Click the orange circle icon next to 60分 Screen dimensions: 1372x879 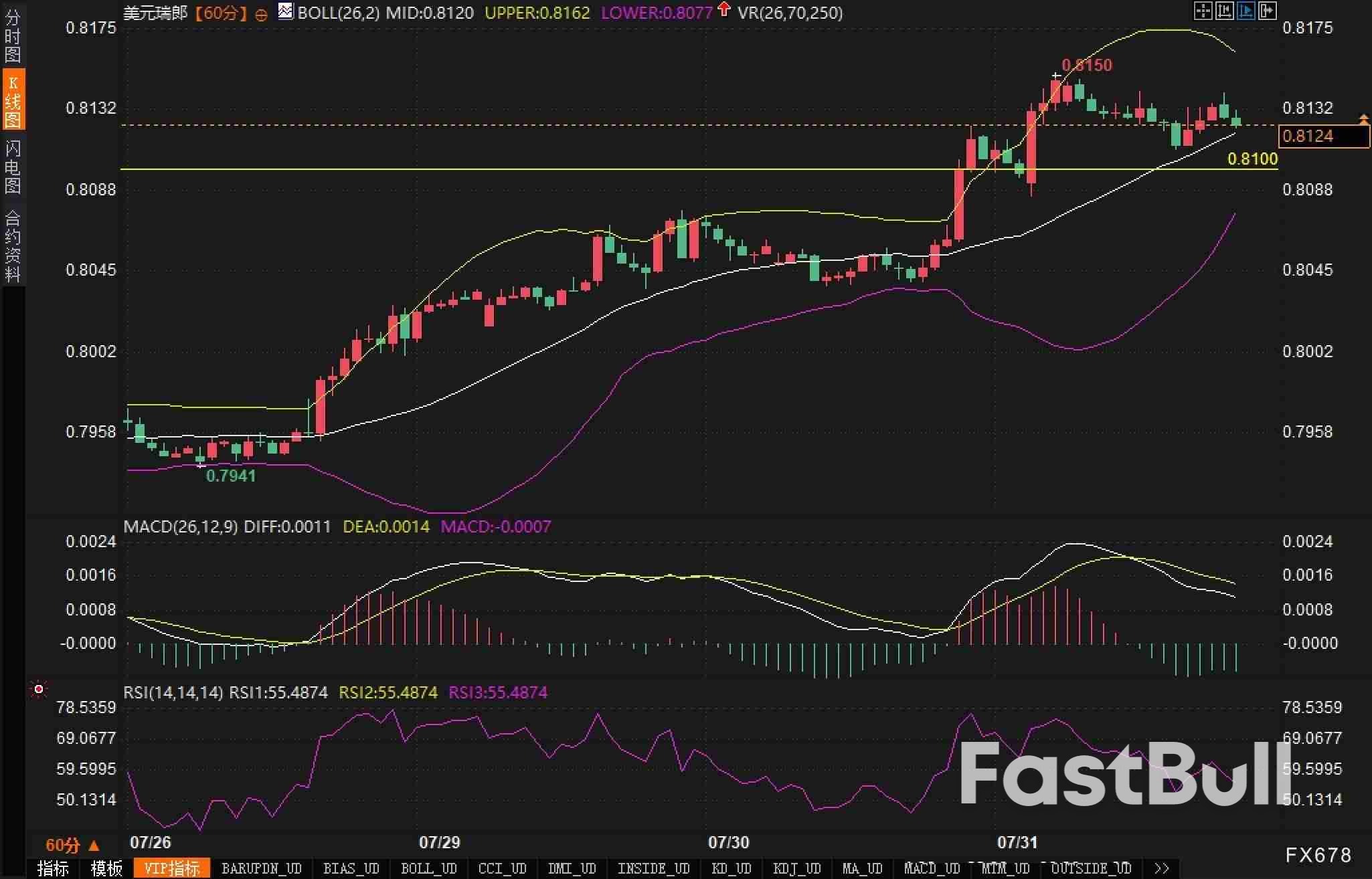coord(262,14)
